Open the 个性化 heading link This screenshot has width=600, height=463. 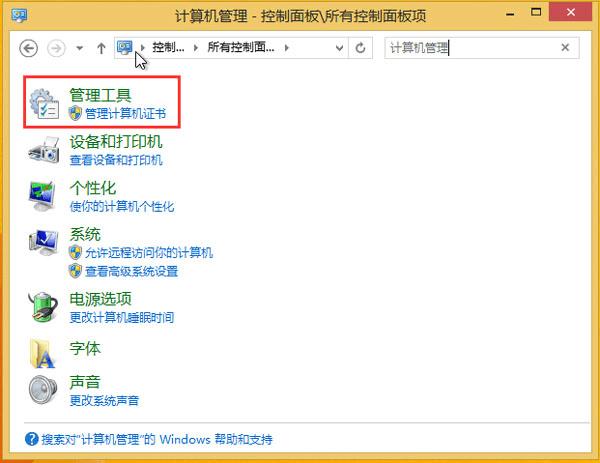click(x=93, y=188)
